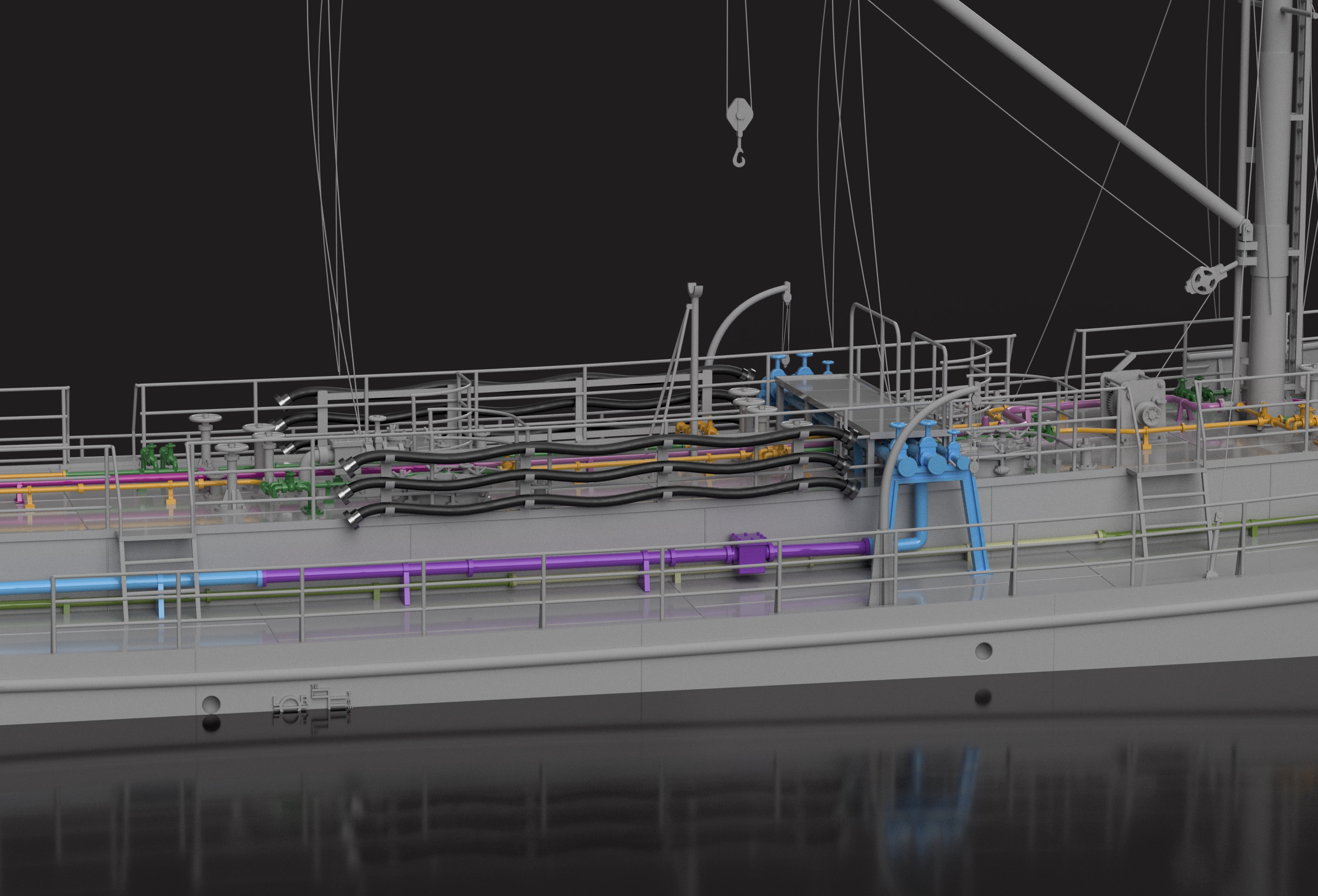This screenshot has height=896, width=1318.
Task: Select the pulley block above the hook
Action: click(x=740, y=116)
